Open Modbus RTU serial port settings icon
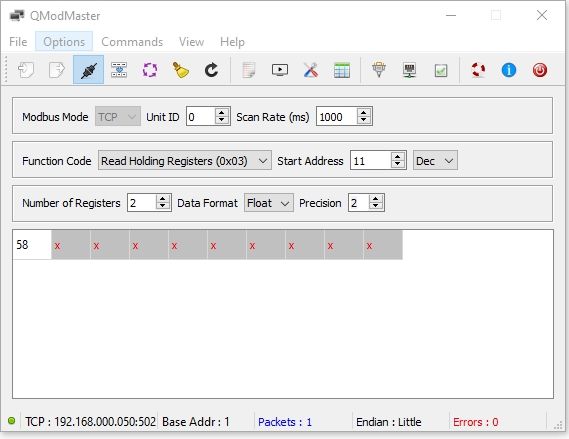The height and width of the screenshot is (439, 569). (379, 70)
